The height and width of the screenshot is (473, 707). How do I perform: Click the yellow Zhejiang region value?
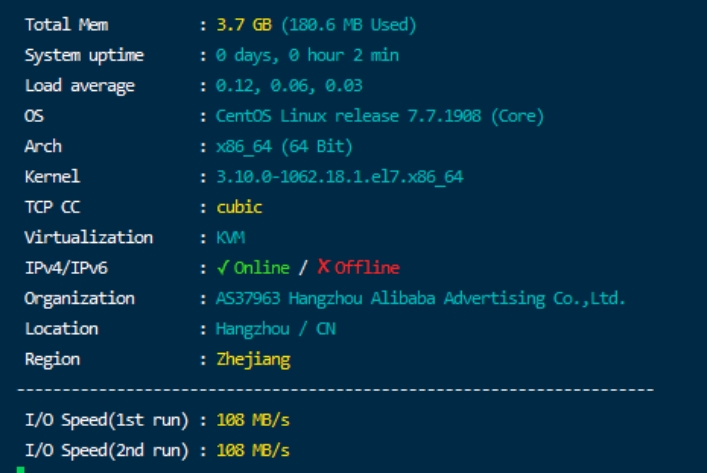click(253, 359)
